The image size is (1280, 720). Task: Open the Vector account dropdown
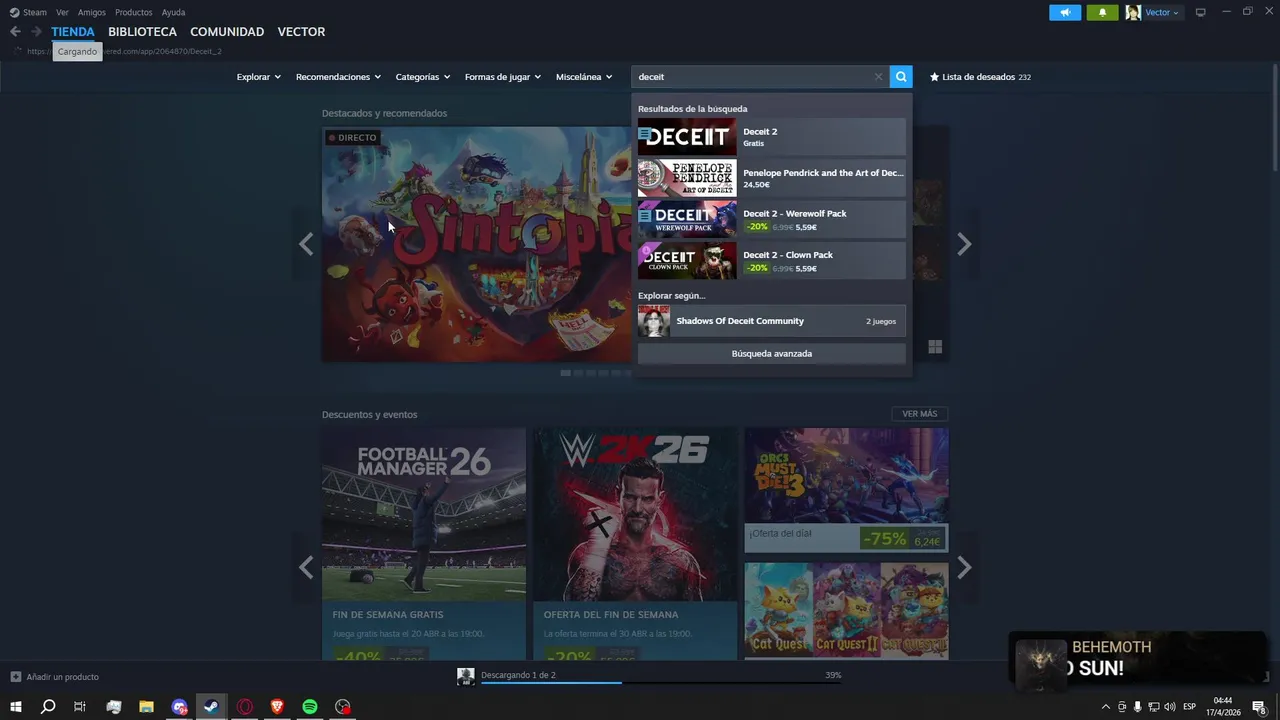[x=1161, y=13]
